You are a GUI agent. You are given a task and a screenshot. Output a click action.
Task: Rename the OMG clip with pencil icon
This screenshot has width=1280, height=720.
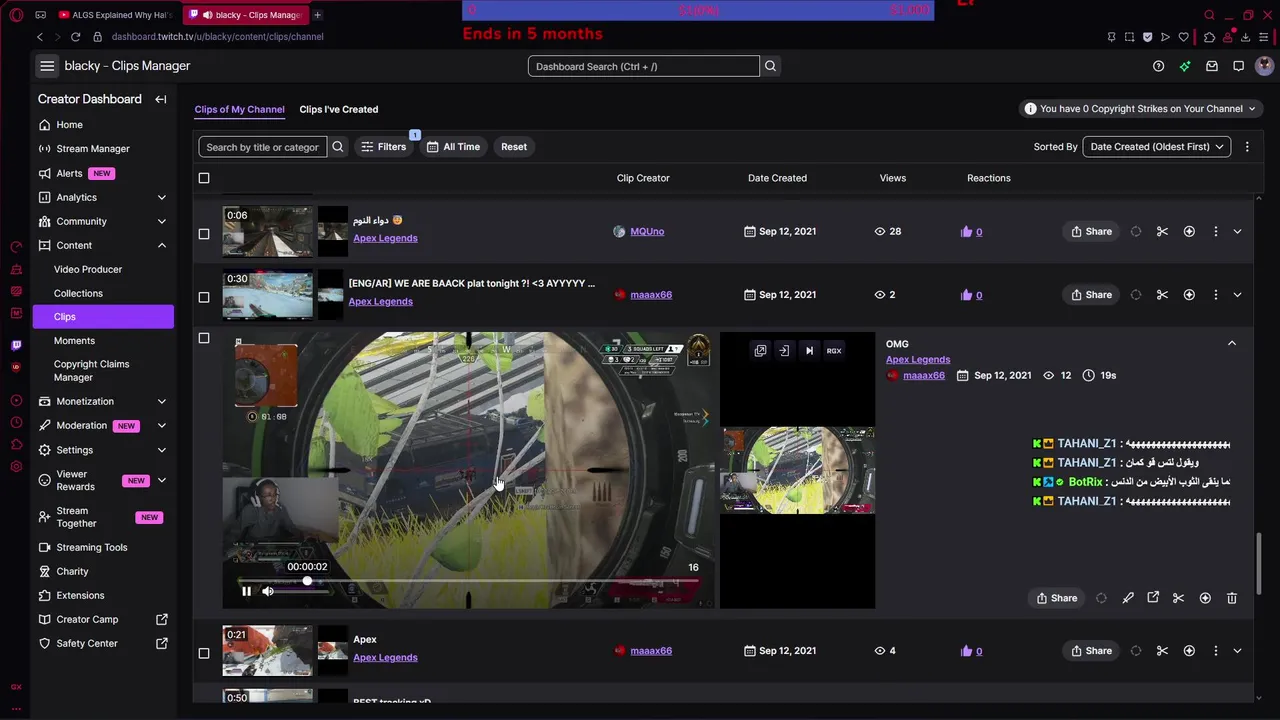[x=1128, y=598]
